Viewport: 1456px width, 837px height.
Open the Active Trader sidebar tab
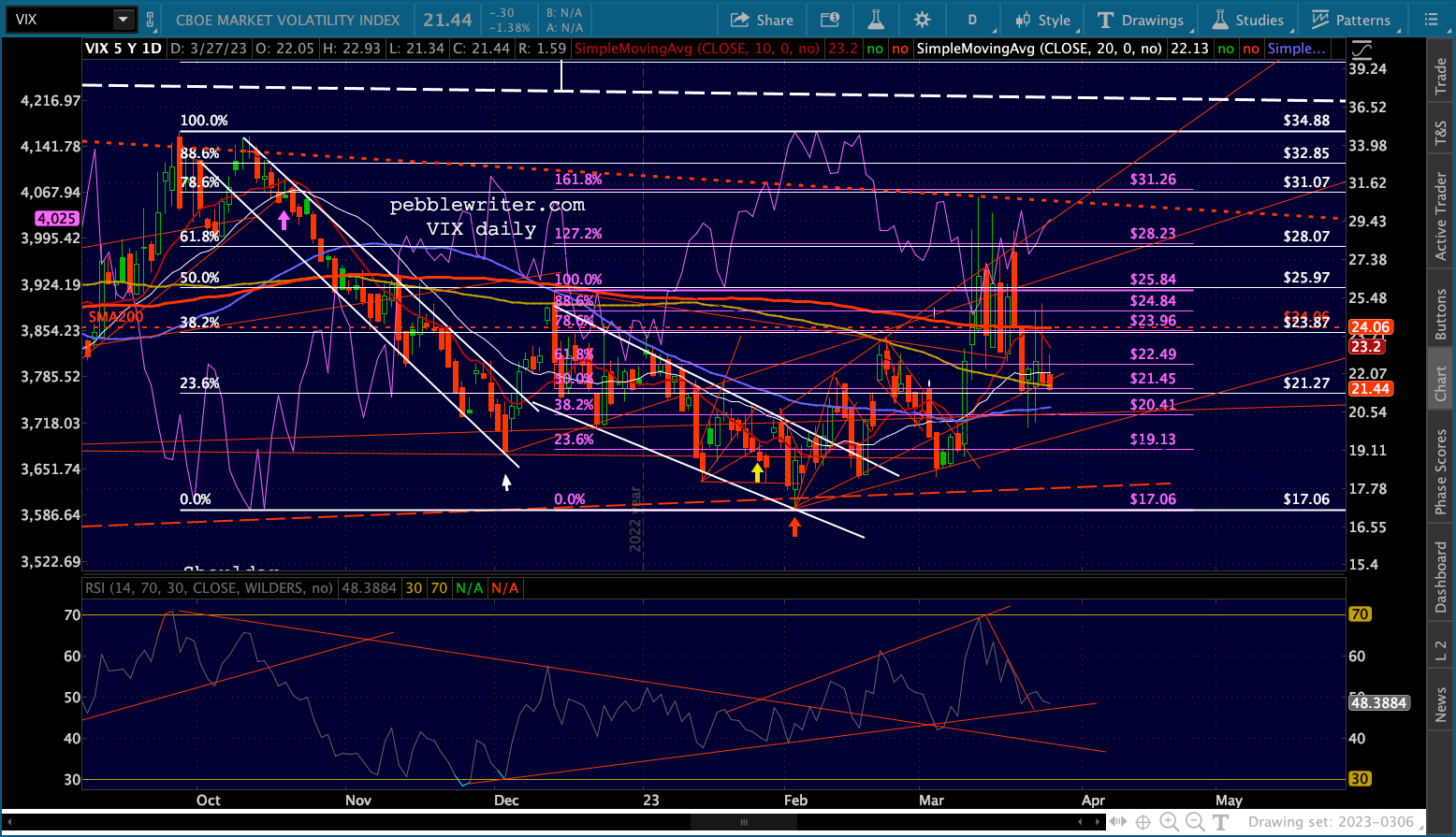pos(1441,217)
